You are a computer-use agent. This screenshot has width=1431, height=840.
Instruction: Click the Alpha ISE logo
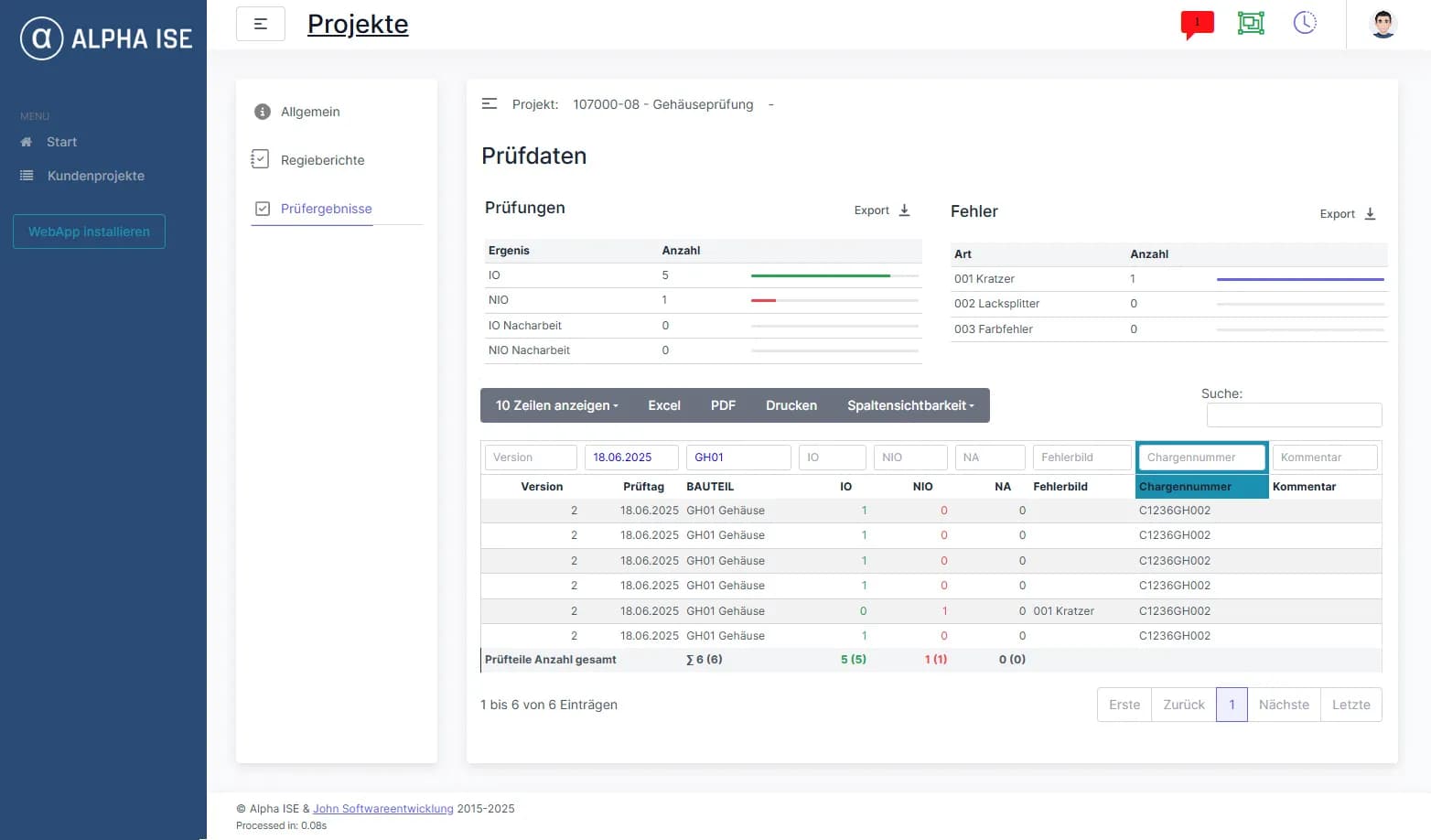[106, 38]
